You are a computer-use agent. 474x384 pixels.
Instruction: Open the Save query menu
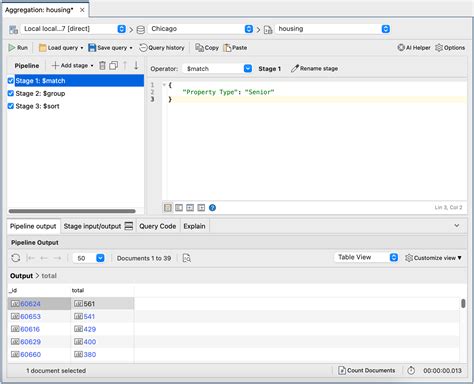tap(110, 48)
